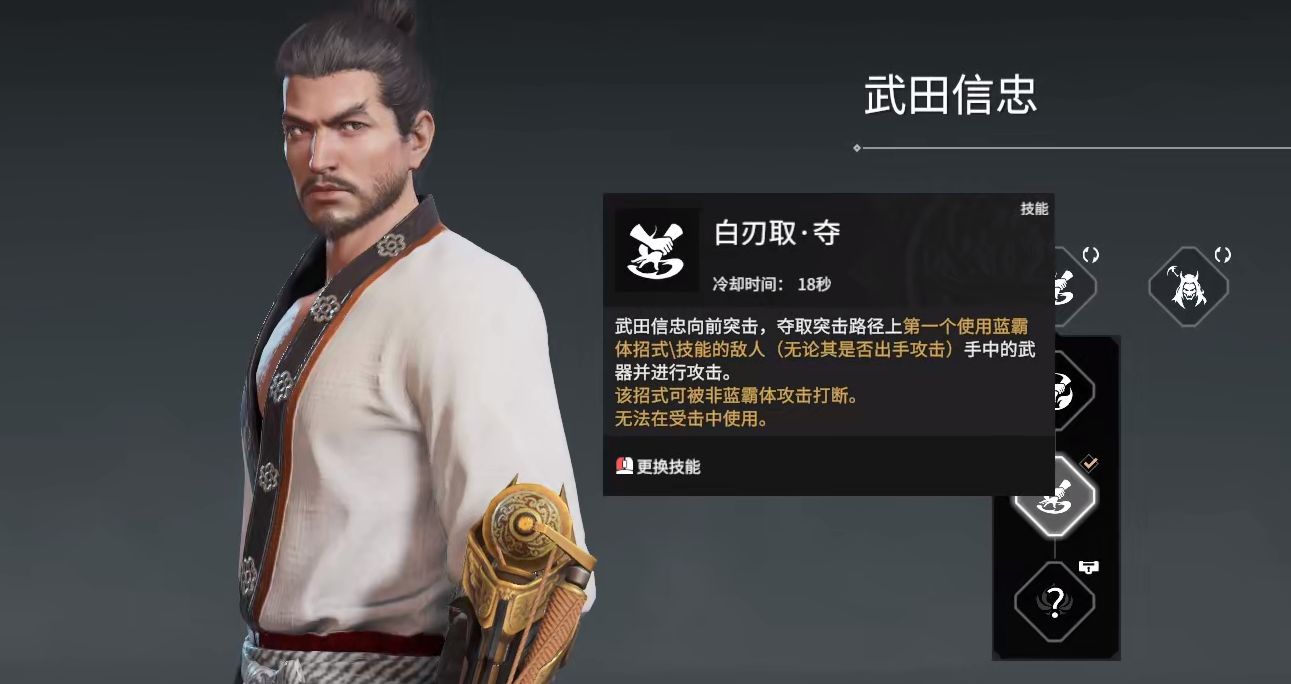Click the red book icon beside 更换技能
This screenshot has height=684, width=1291.
point(624,465)
